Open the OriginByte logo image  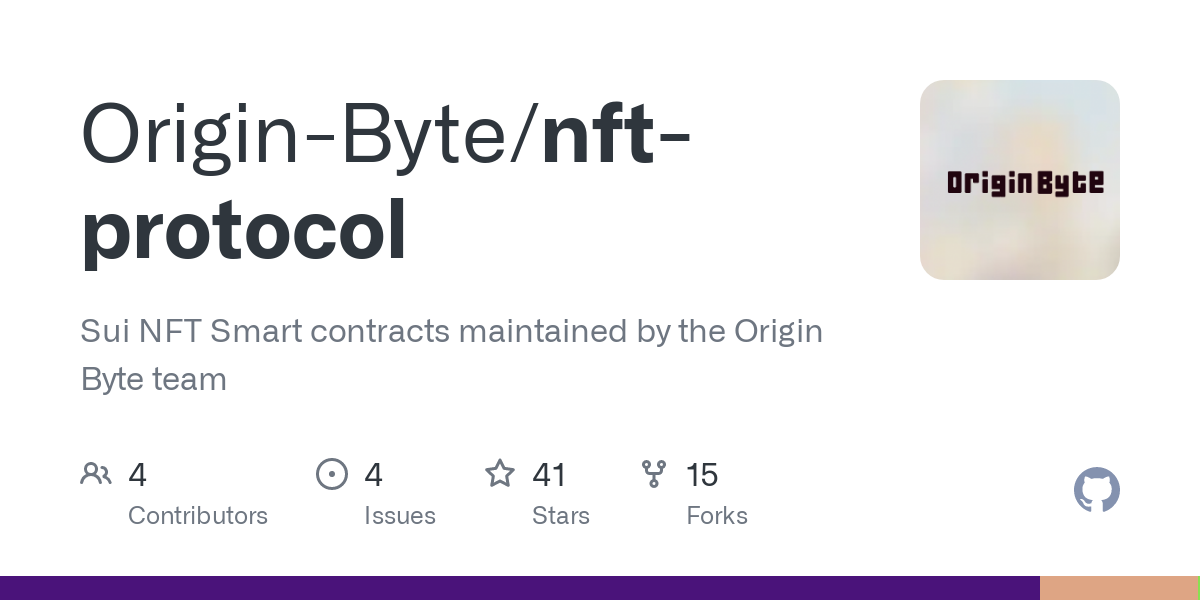click(x=1019, y=180)
